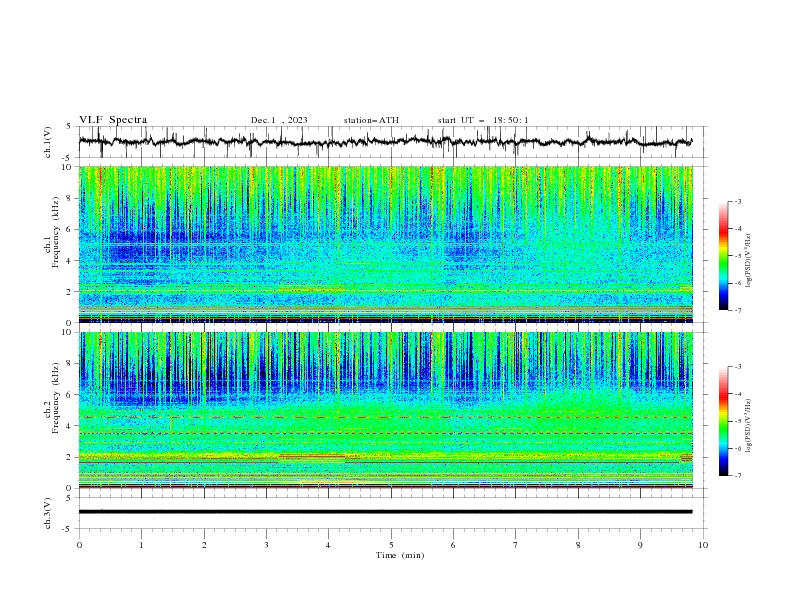The height and width of the screenshot is (612, 792).
Task: Click the ch.3(V) flat black trace
Action: [x=385, y=512]
